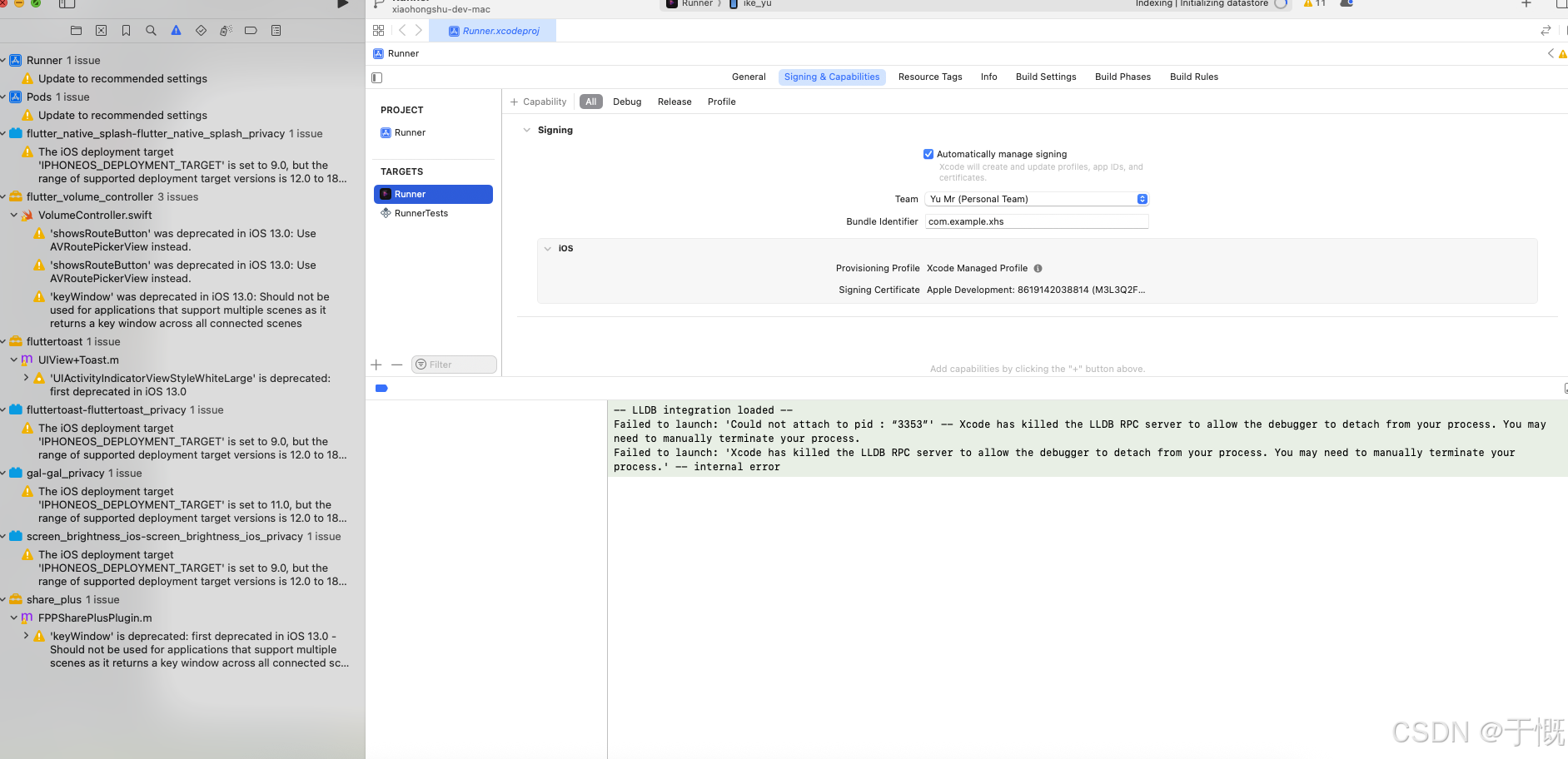Collapse the Runner 1 issue group
1568x759 pixels.
click(3, 61)
